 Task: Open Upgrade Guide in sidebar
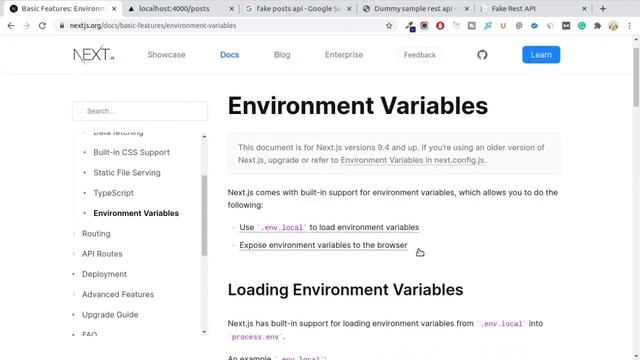tap(110, 315)
